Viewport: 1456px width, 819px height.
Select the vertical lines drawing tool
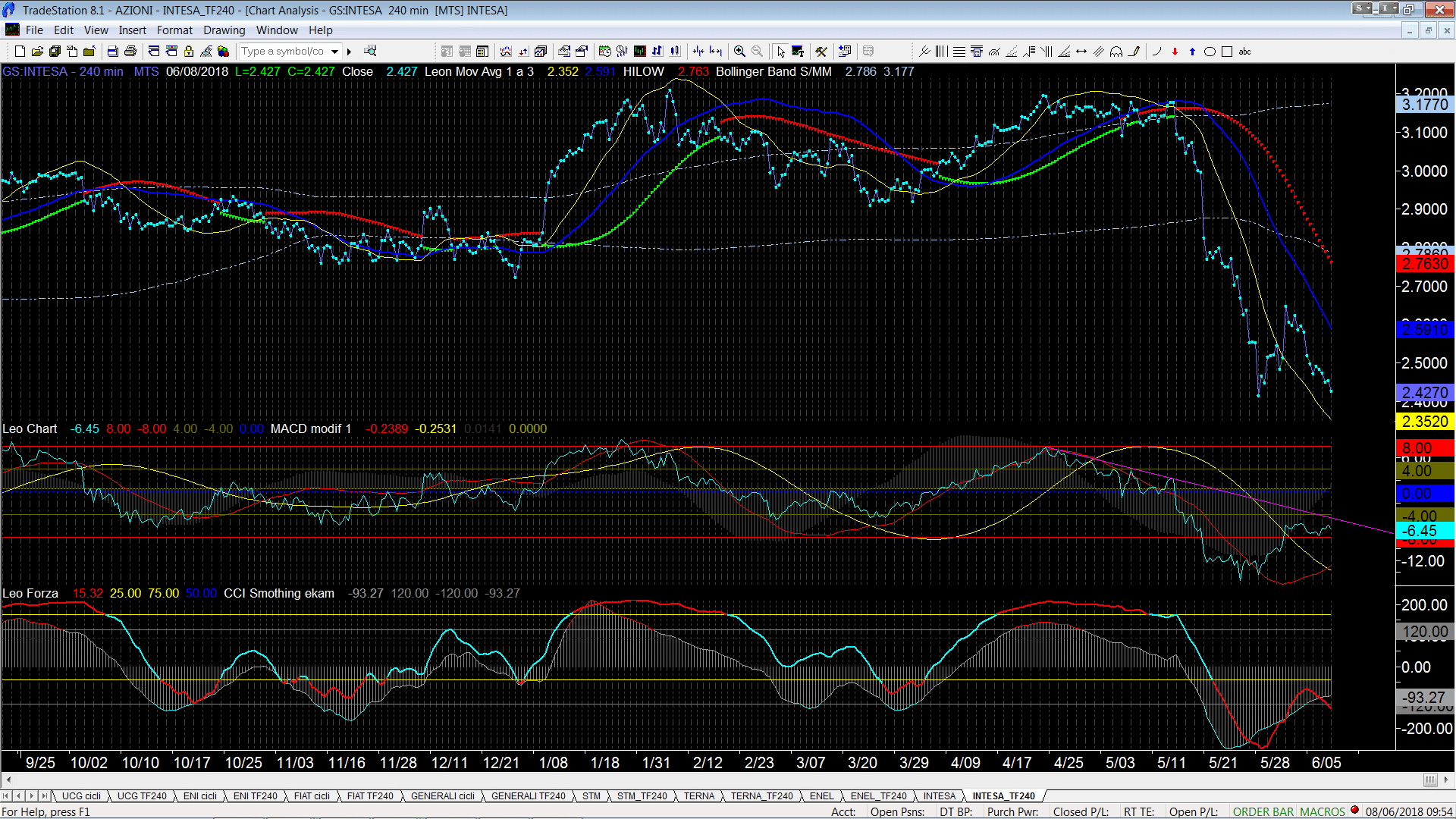pyautogui.click(x=941, y=52)
